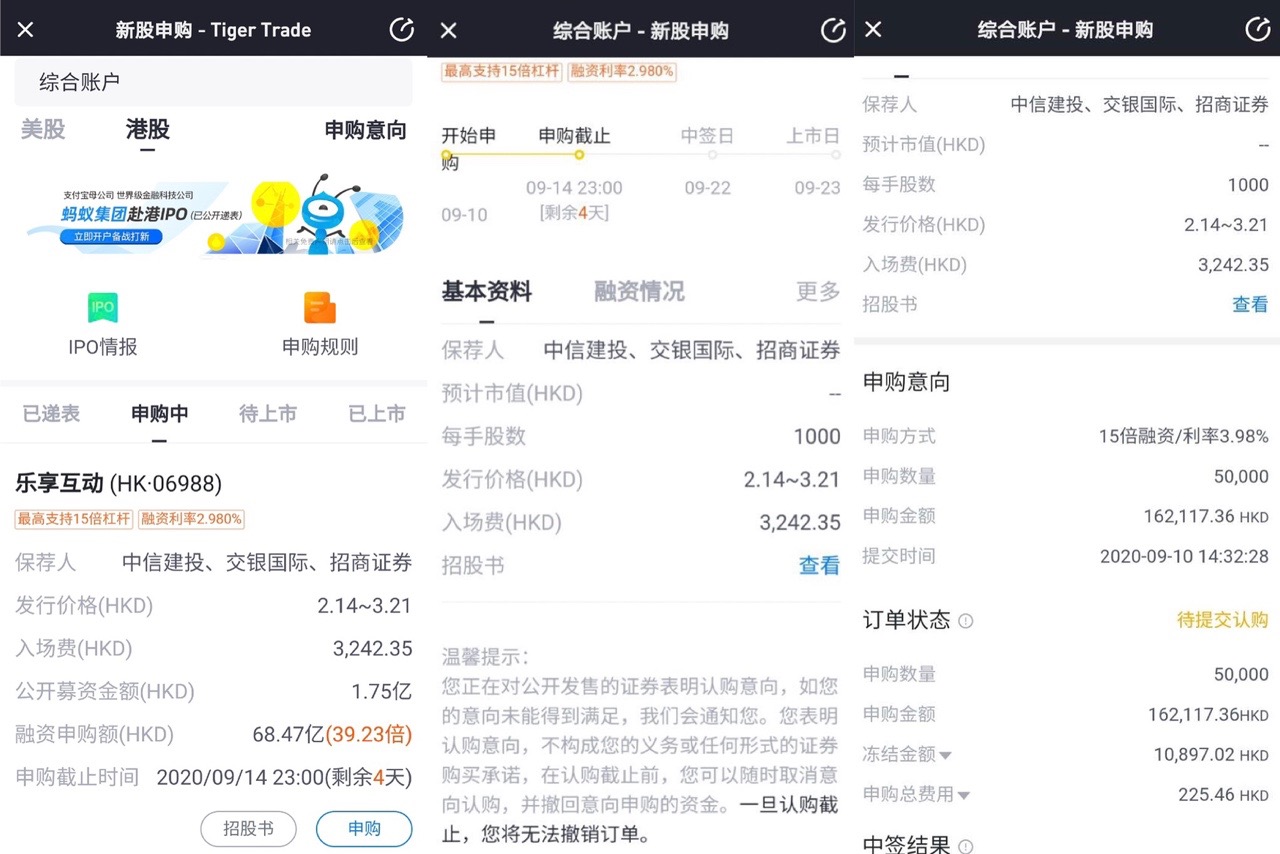Tap refresh icon in Tiger Trade header

[x=401, y=29]
